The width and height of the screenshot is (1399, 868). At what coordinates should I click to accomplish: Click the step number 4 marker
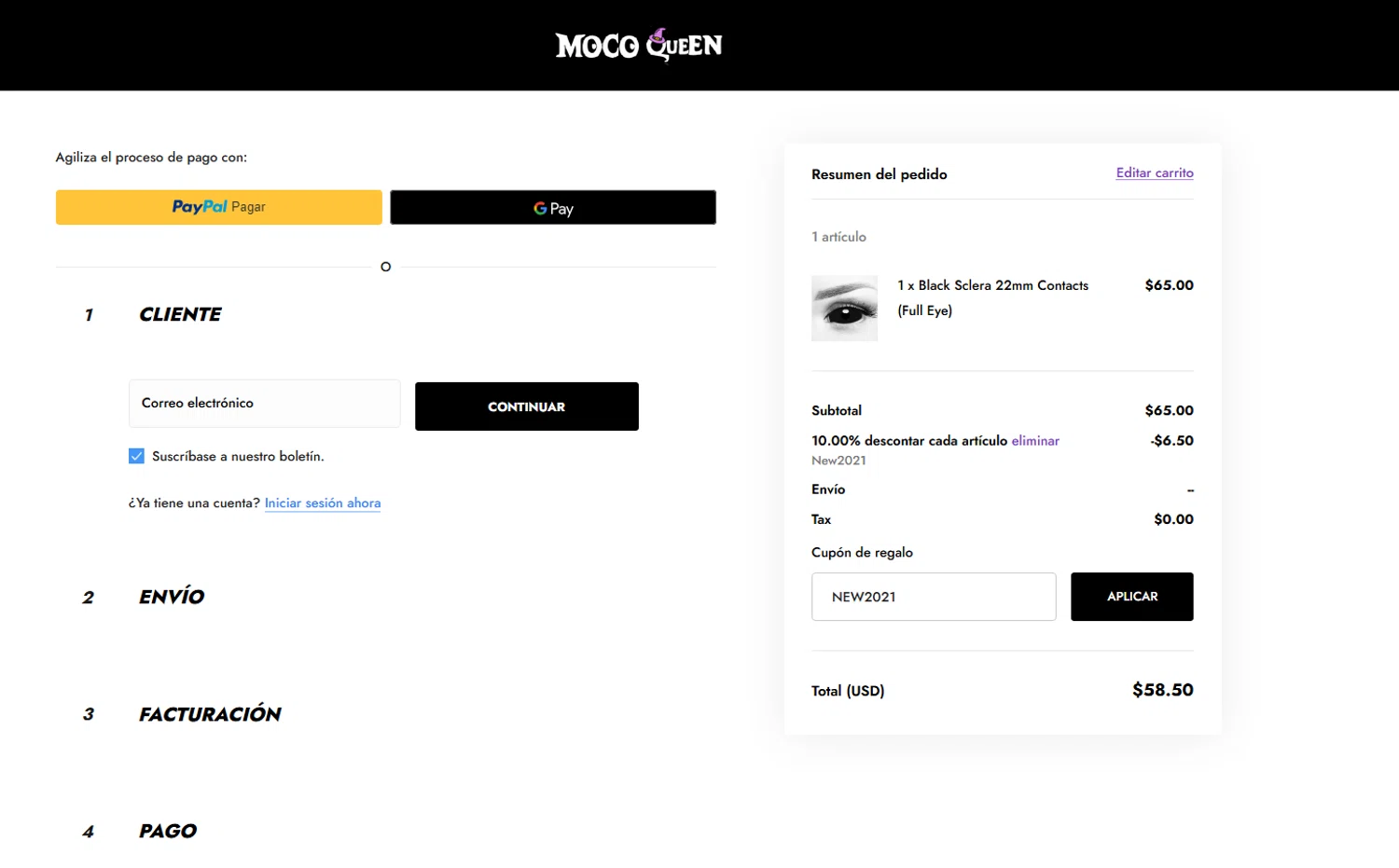89,833
